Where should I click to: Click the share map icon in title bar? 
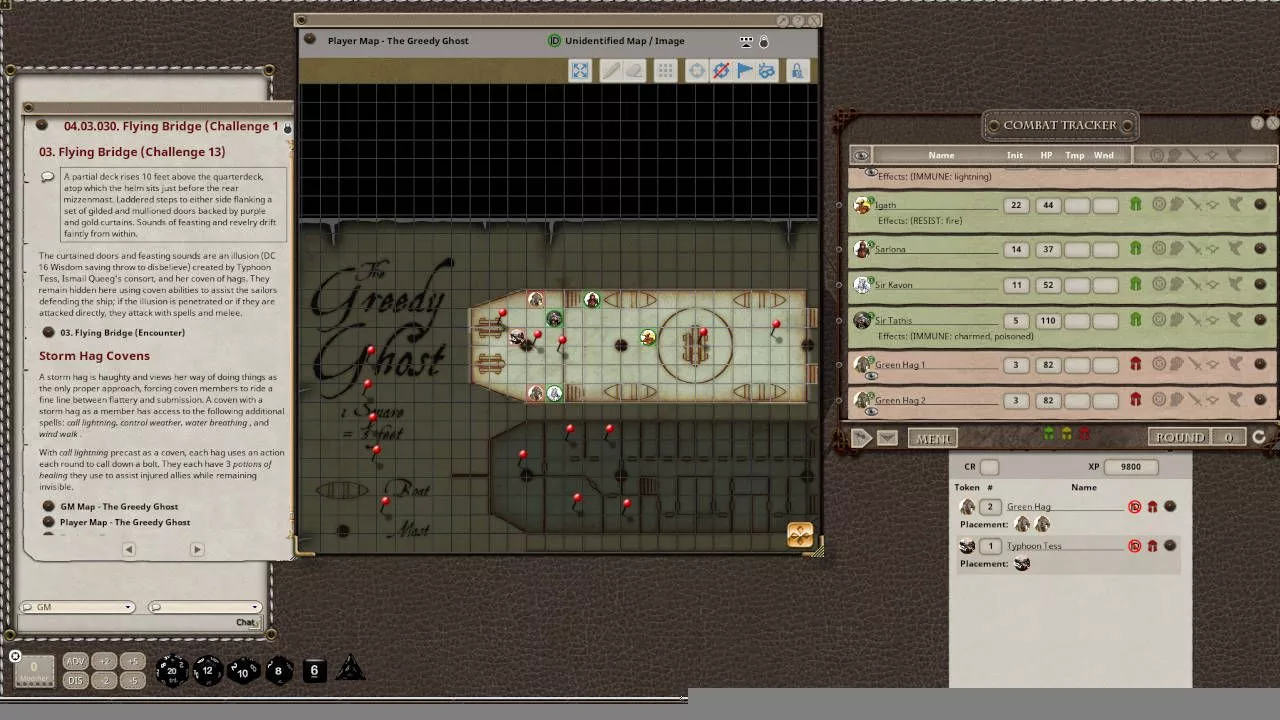point(746,41)
